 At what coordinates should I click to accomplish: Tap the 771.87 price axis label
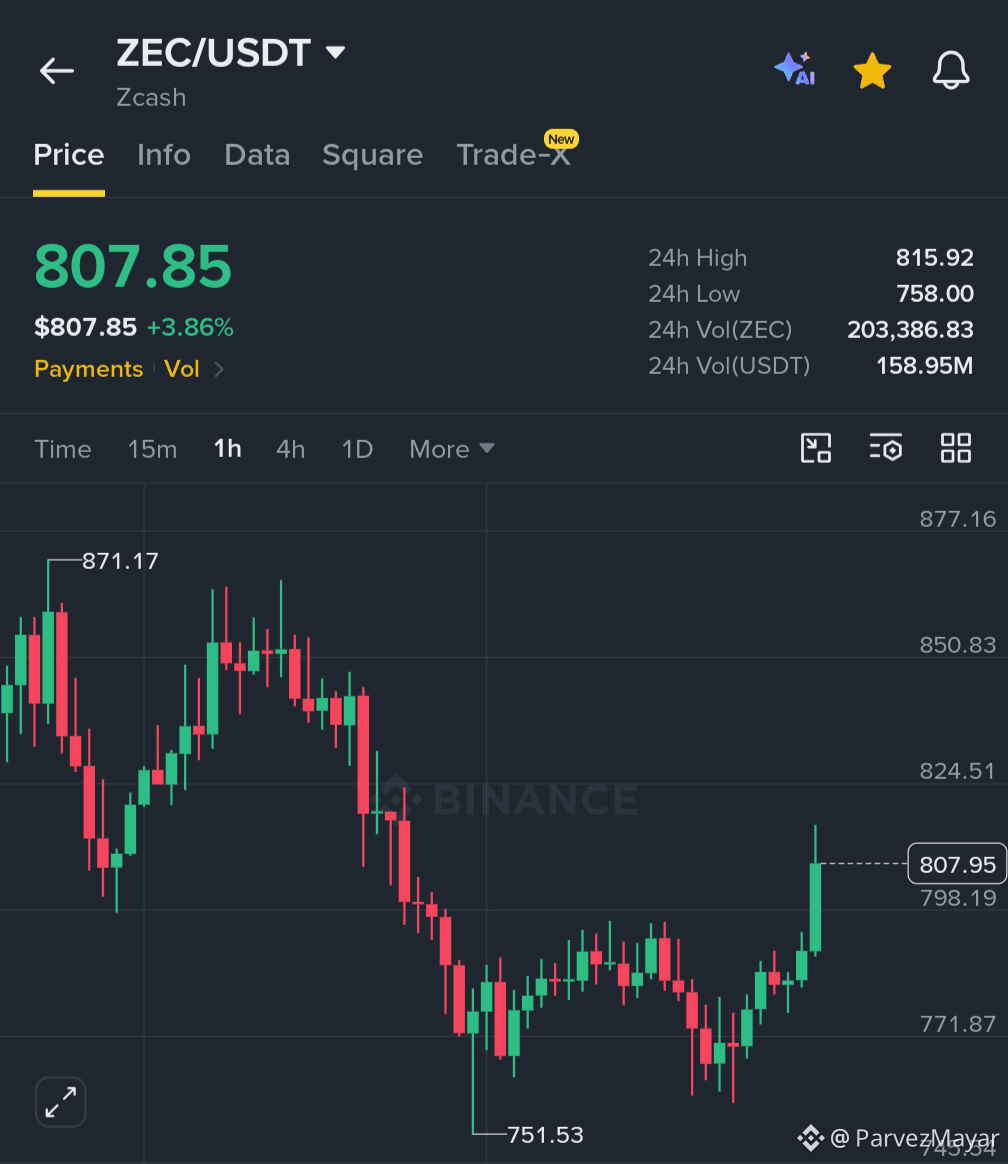pos(958,1024)
